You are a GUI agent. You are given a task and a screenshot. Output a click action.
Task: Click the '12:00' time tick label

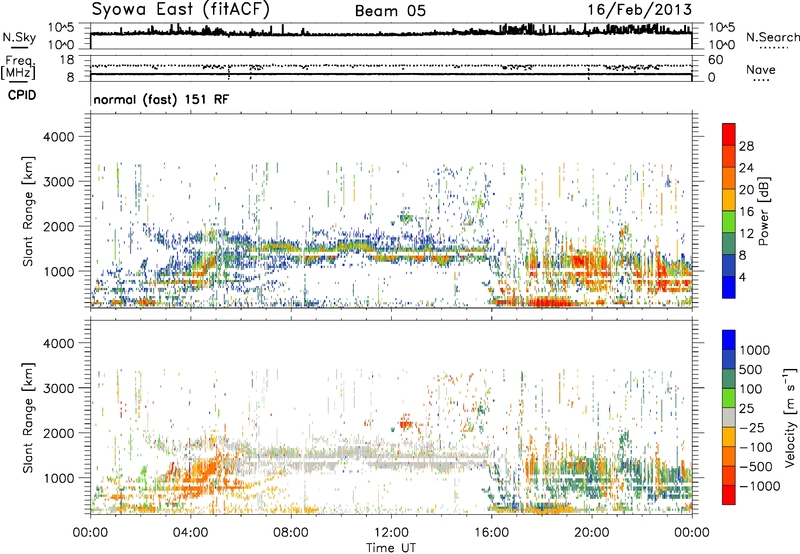(391, 533)
